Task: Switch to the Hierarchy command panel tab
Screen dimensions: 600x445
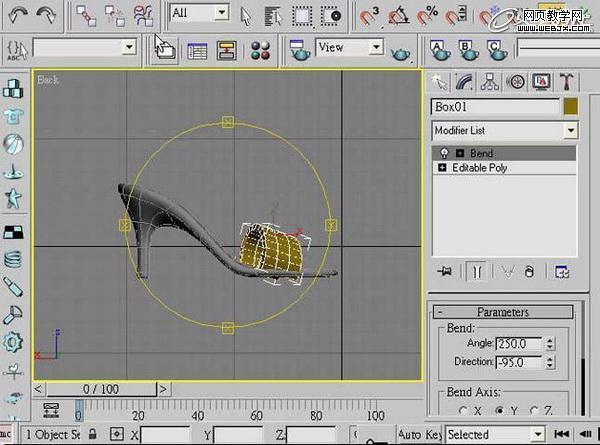Action: [x=489, y=82]
